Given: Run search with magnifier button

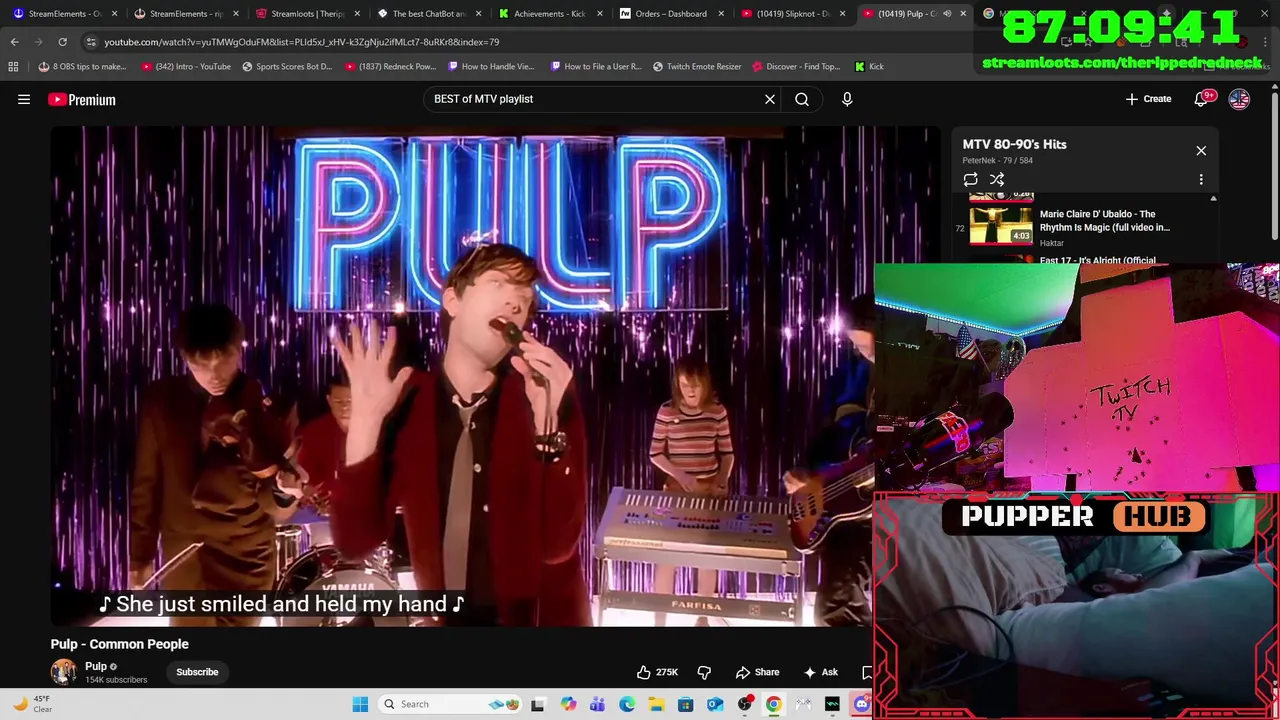Looking at the screenshot, I should [x=802, y=99].
